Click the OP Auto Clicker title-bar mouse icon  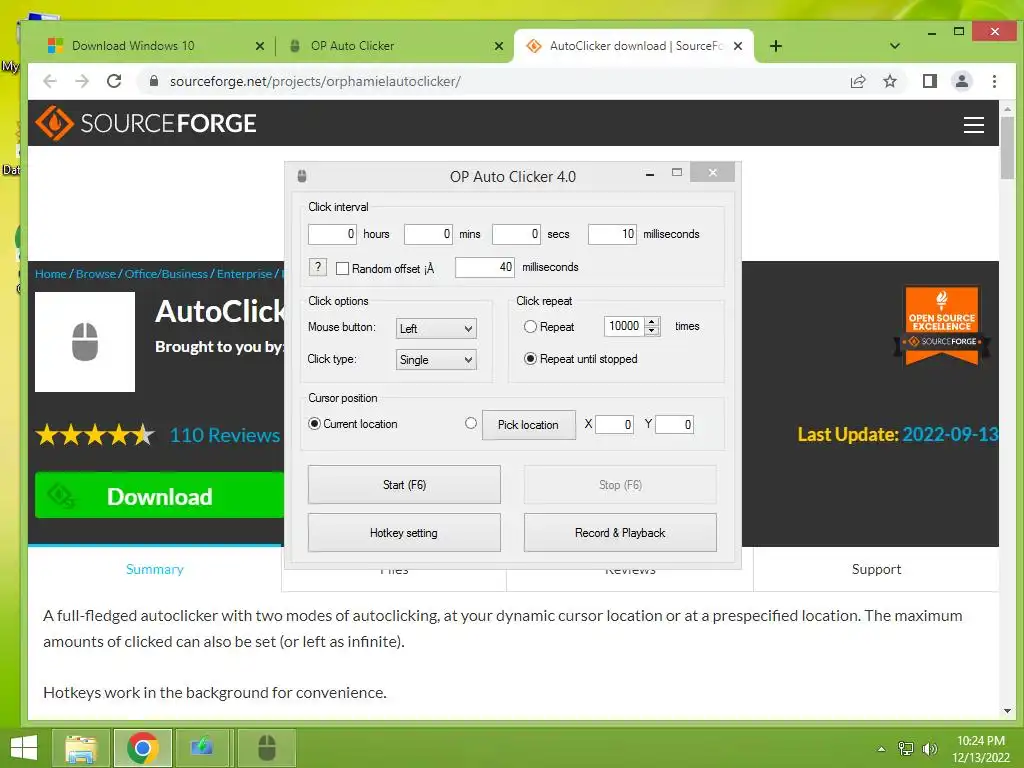pos(302,176)
